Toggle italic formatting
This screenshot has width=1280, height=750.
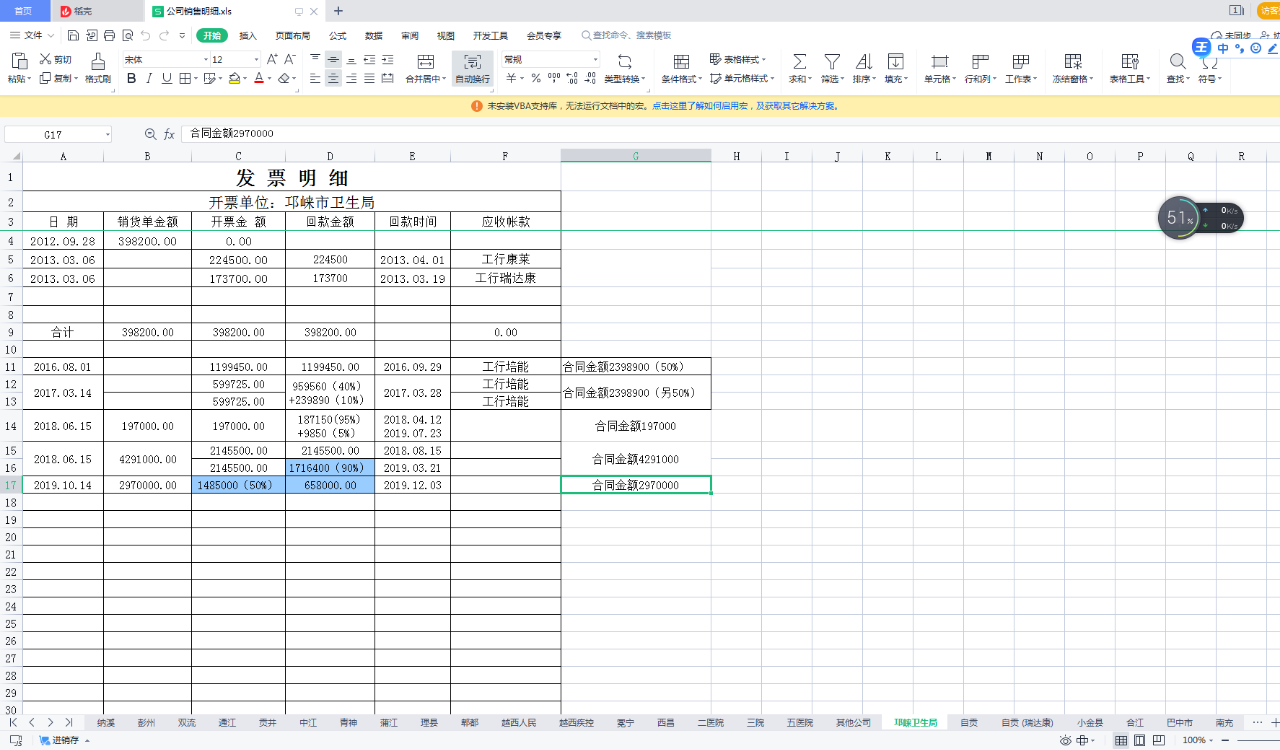point(149,78)
